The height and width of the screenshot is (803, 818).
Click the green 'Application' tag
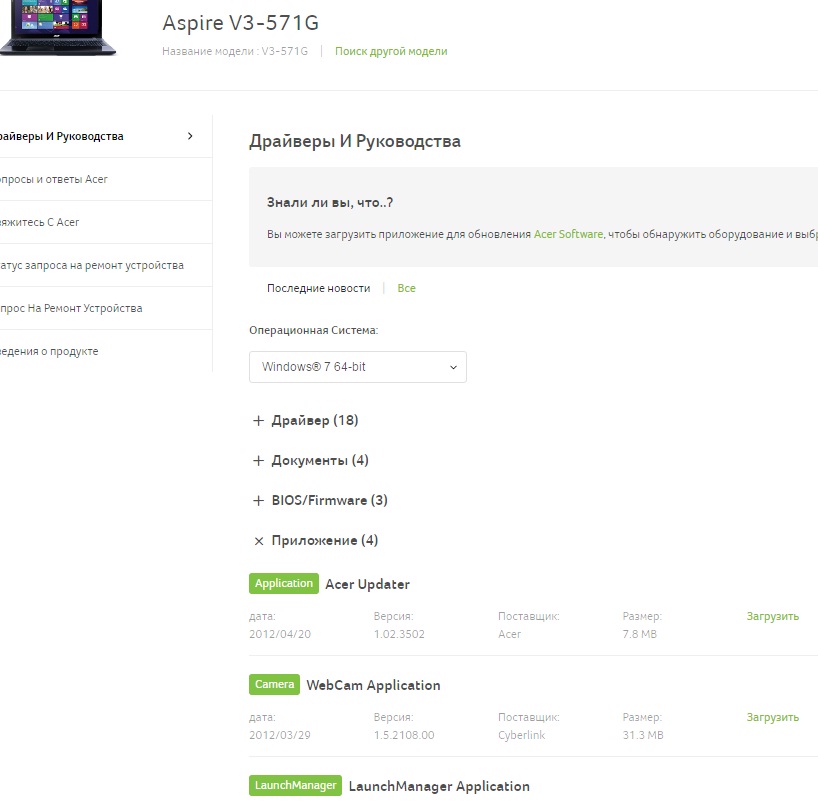(284, 583)
